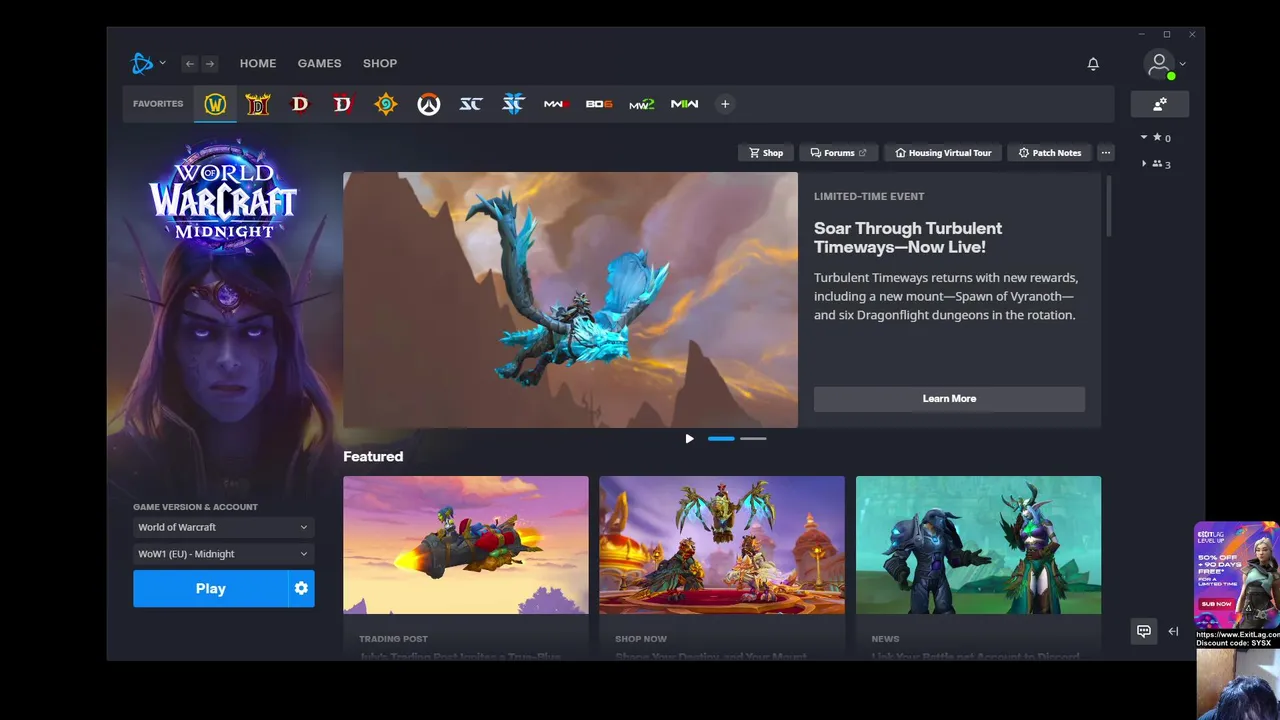
Task: Open game settings gear beside Play
Action: click(x=301, y=589)
